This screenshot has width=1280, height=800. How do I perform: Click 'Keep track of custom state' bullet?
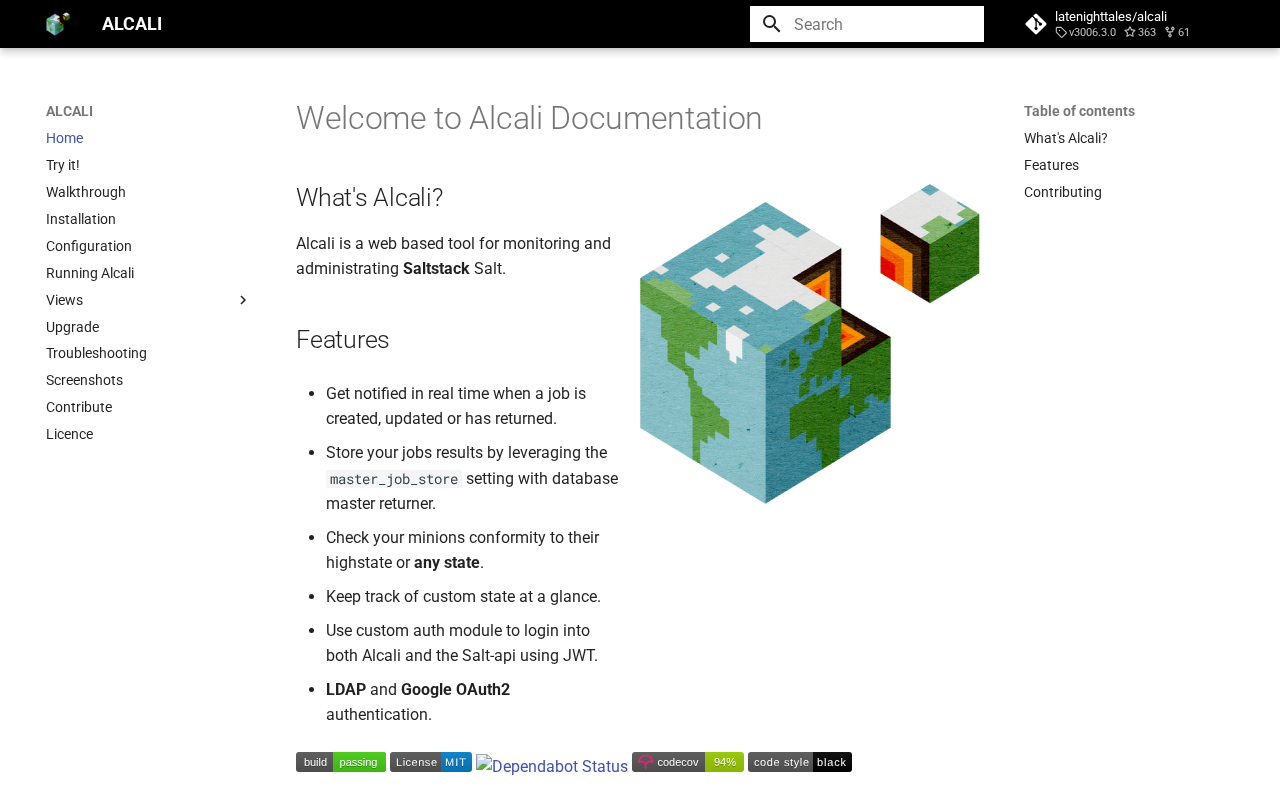pos(464,596)
